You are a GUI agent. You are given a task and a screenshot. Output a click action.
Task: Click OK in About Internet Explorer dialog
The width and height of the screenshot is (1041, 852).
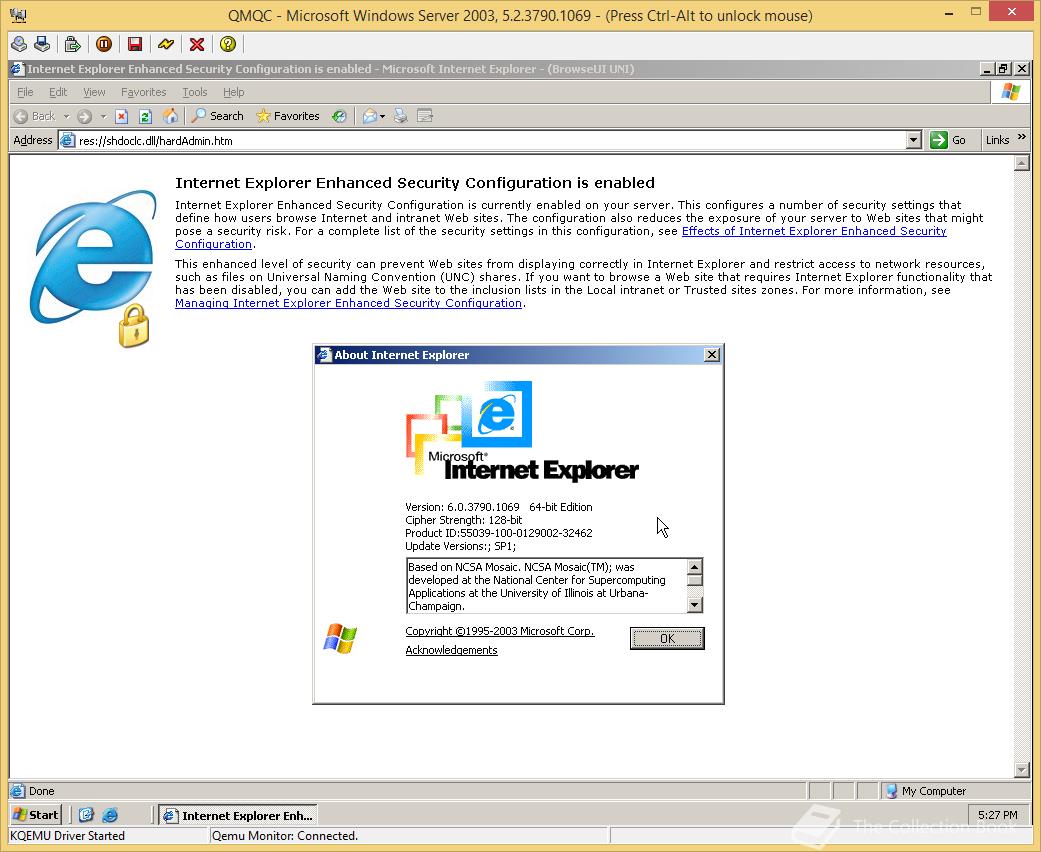667,638
